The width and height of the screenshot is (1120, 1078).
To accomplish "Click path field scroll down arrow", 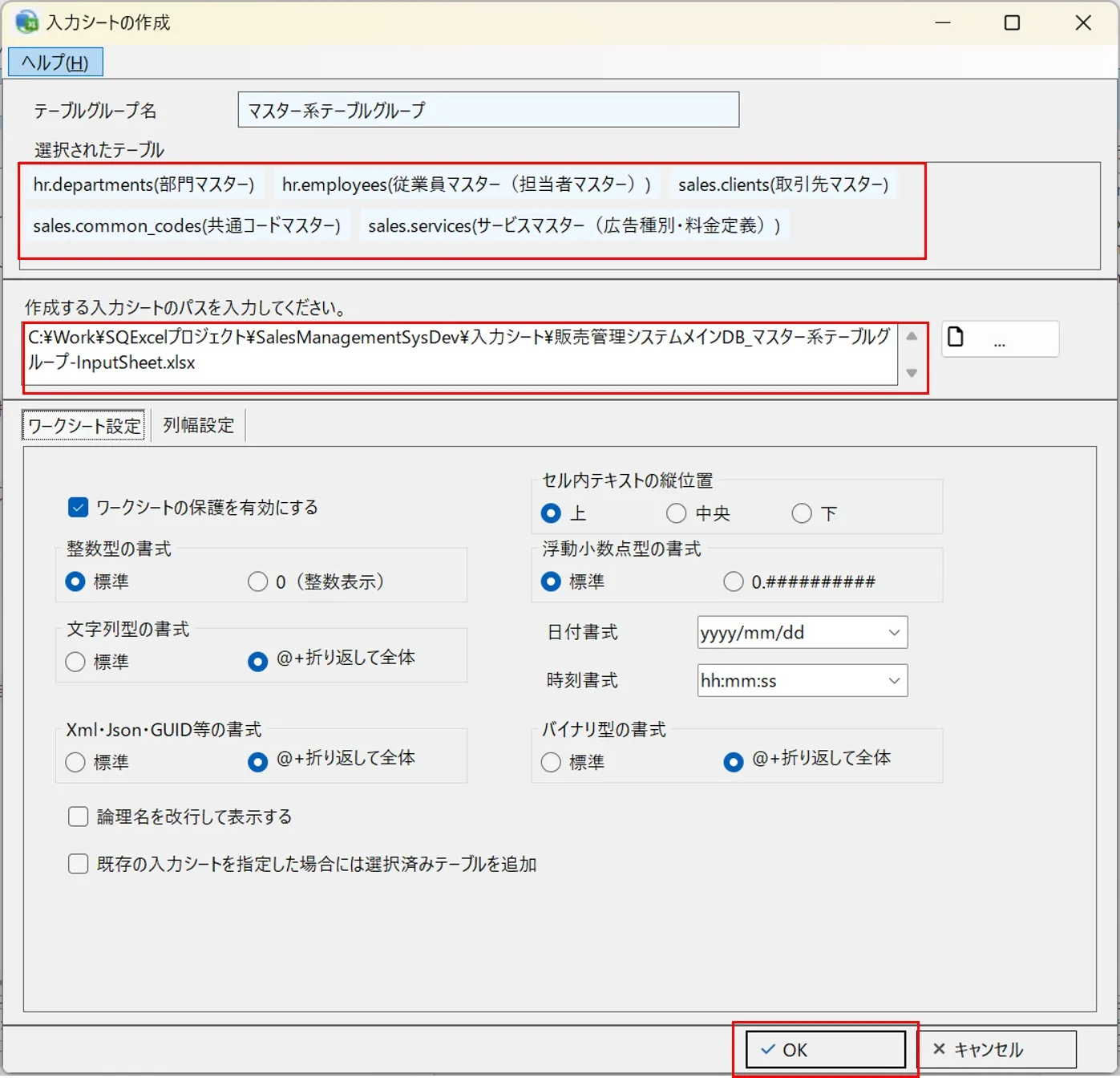I will pyautogui.click(x=912, y=373).
